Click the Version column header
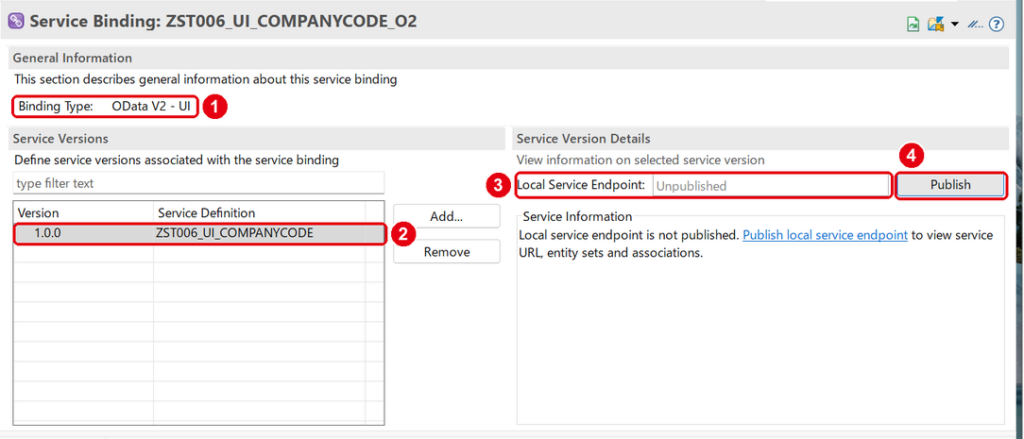1024x439 pixels. click(x=84, y=213)
